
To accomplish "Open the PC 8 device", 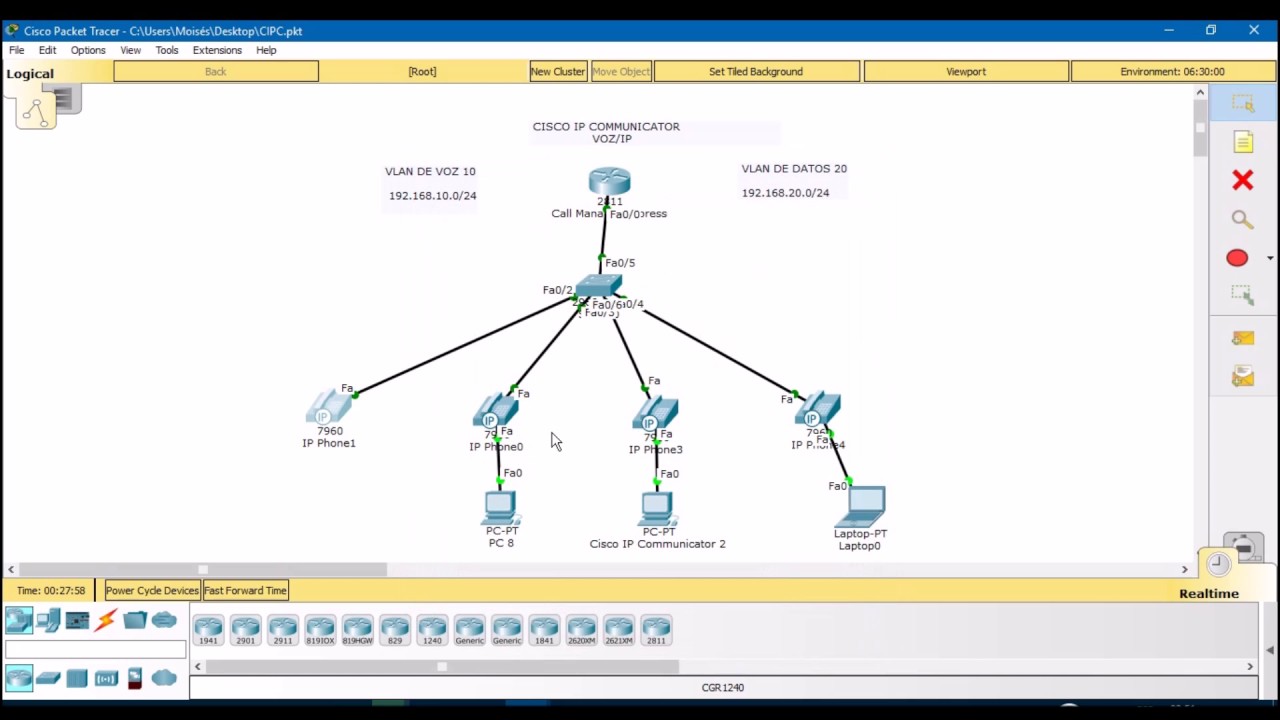I will [x=500, y=508].
